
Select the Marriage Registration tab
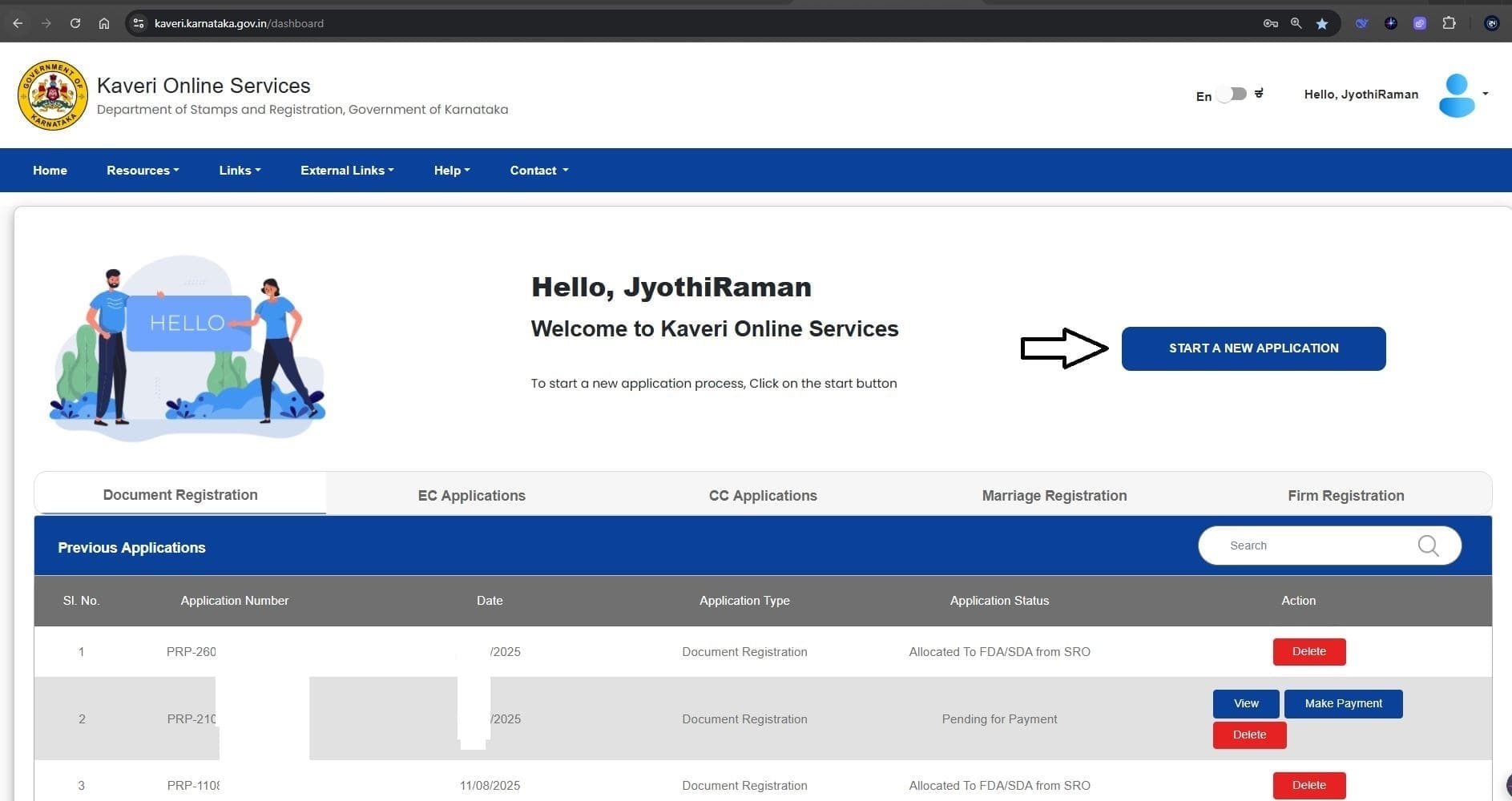[1054, 496]
